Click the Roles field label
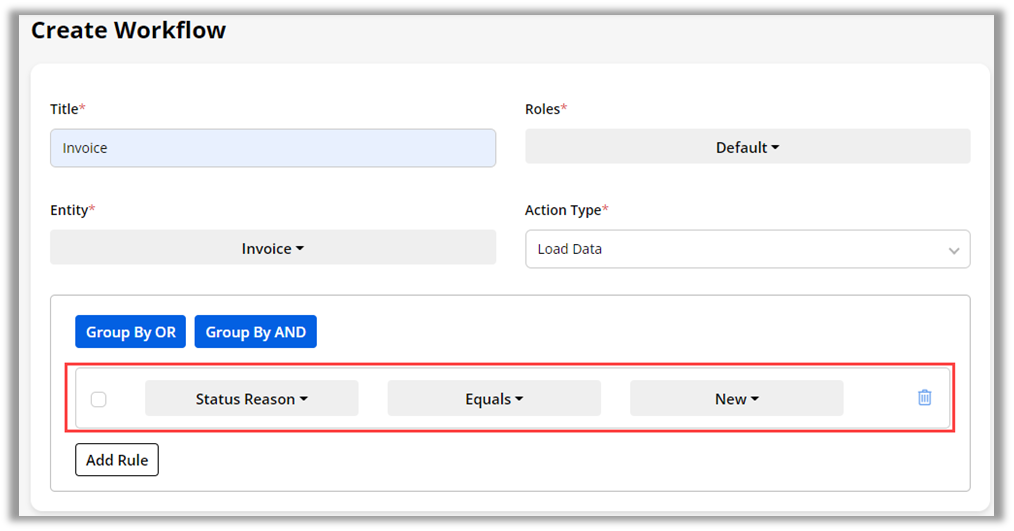The width and height of the screenshot is (1014, 531). click(x=542, y=108)
